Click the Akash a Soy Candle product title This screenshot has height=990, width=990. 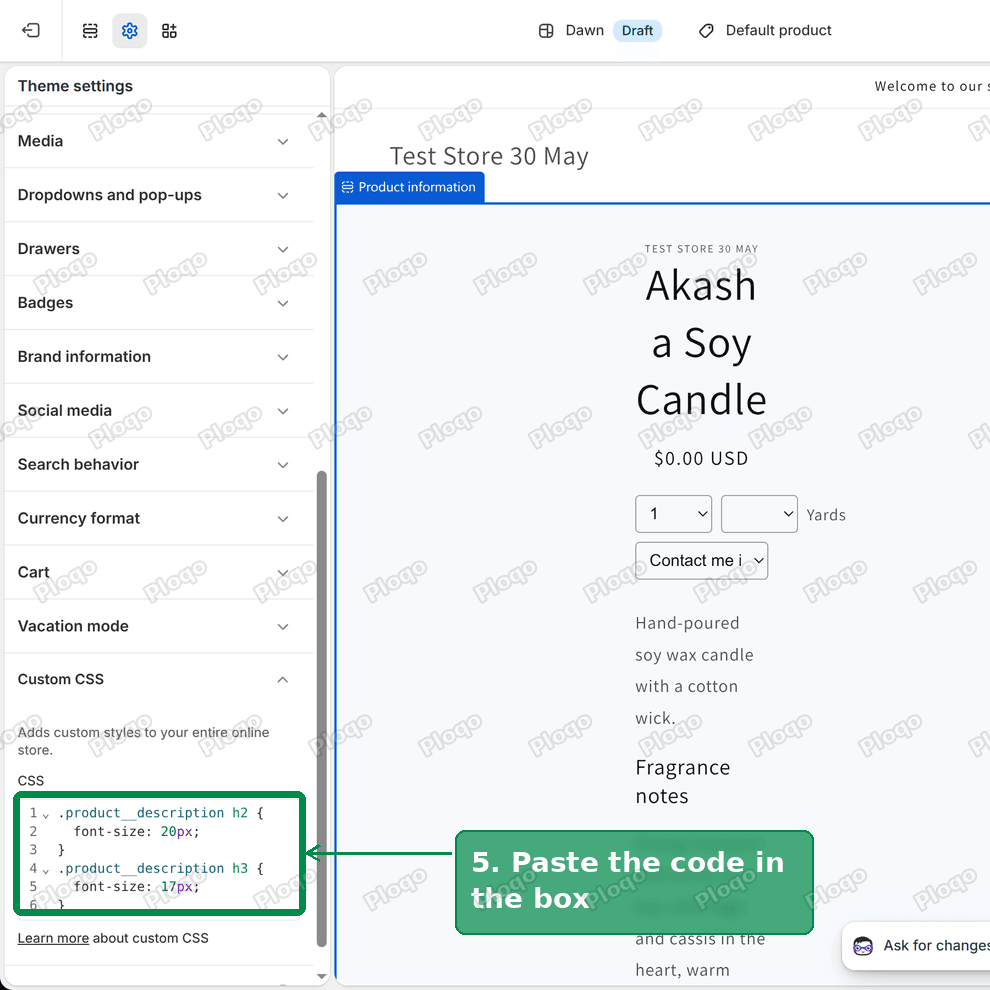pos(701,343)
